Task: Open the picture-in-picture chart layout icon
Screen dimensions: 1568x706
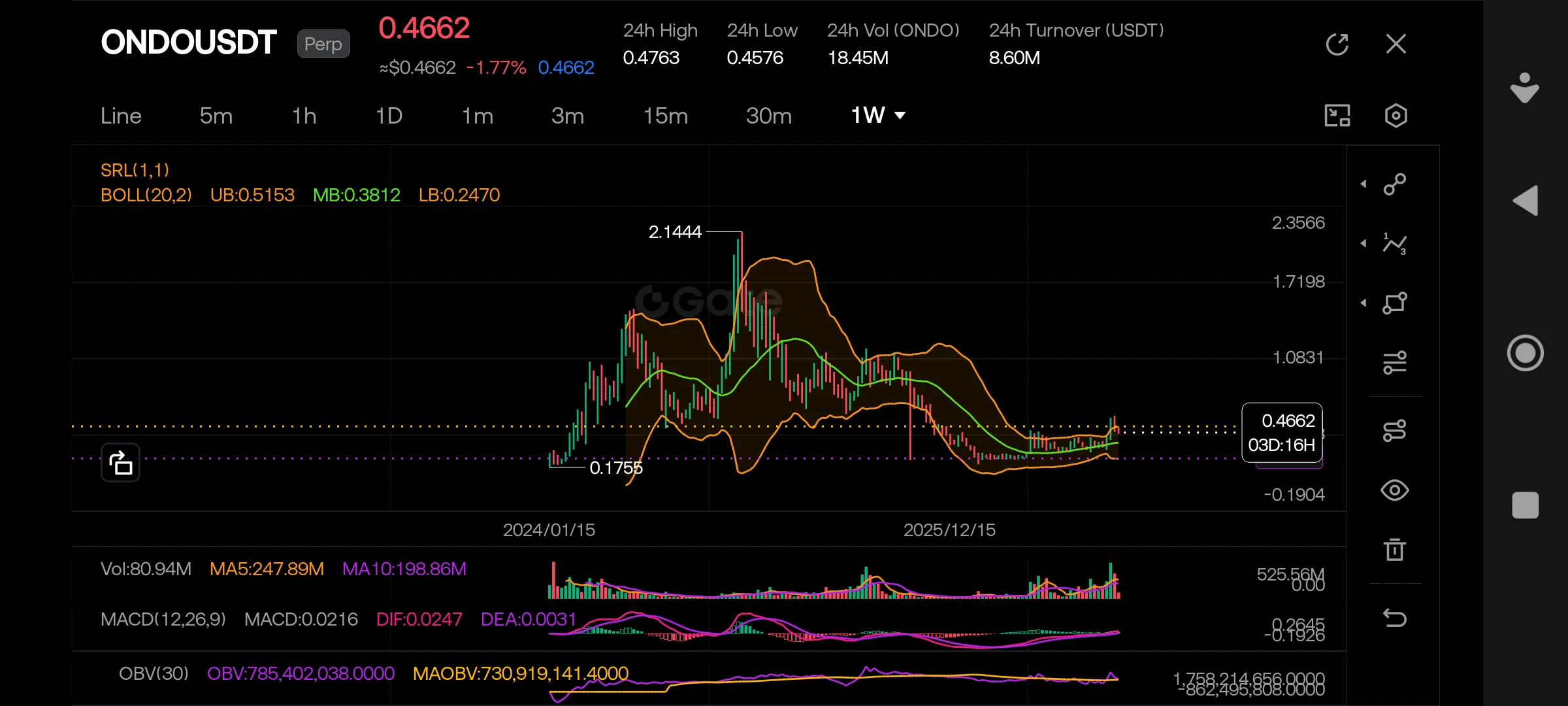Action: 1337,116
